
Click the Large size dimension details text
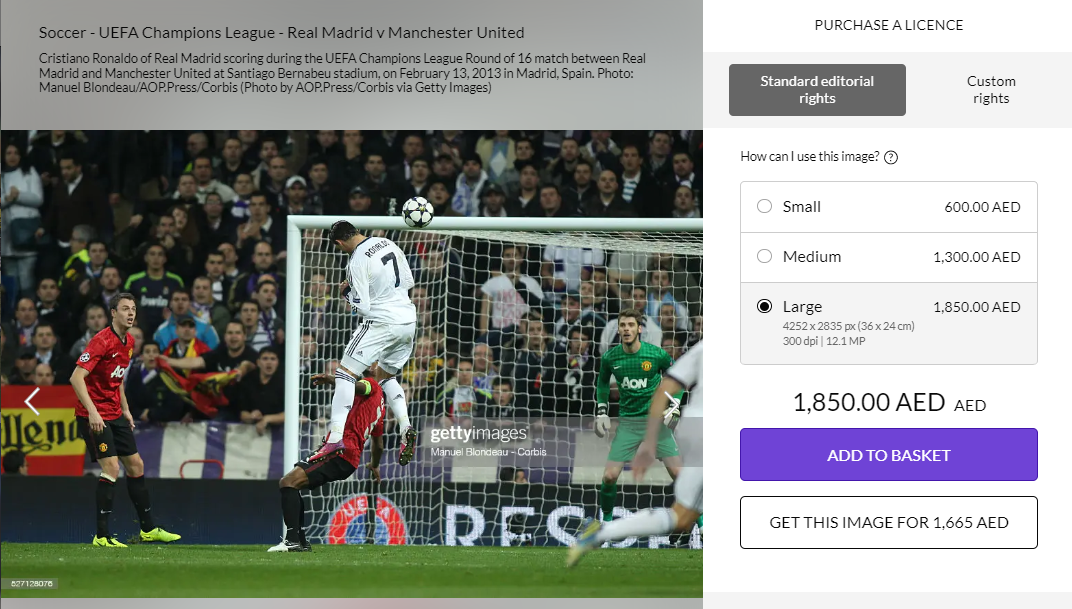click(848, 334)
